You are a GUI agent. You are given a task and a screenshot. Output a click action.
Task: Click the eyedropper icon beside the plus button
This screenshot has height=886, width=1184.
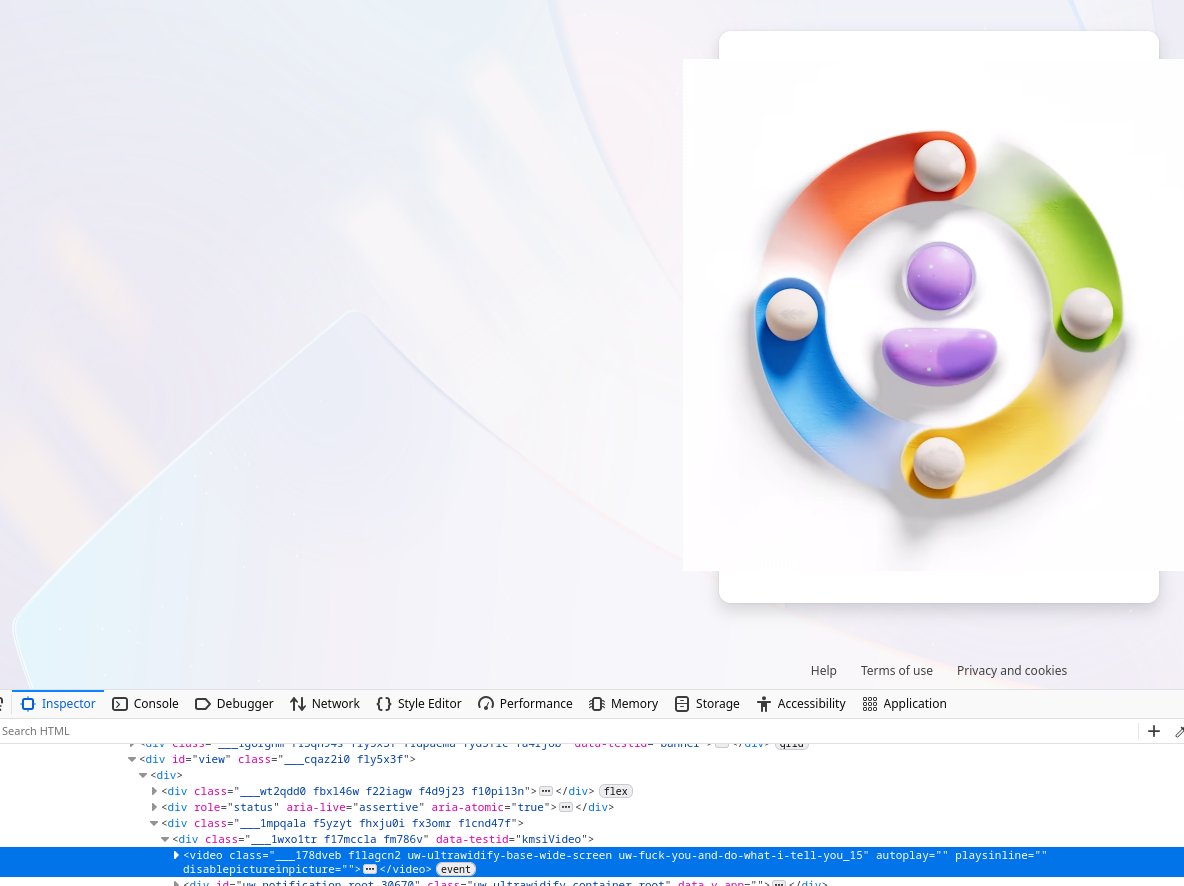[1178, 730]
